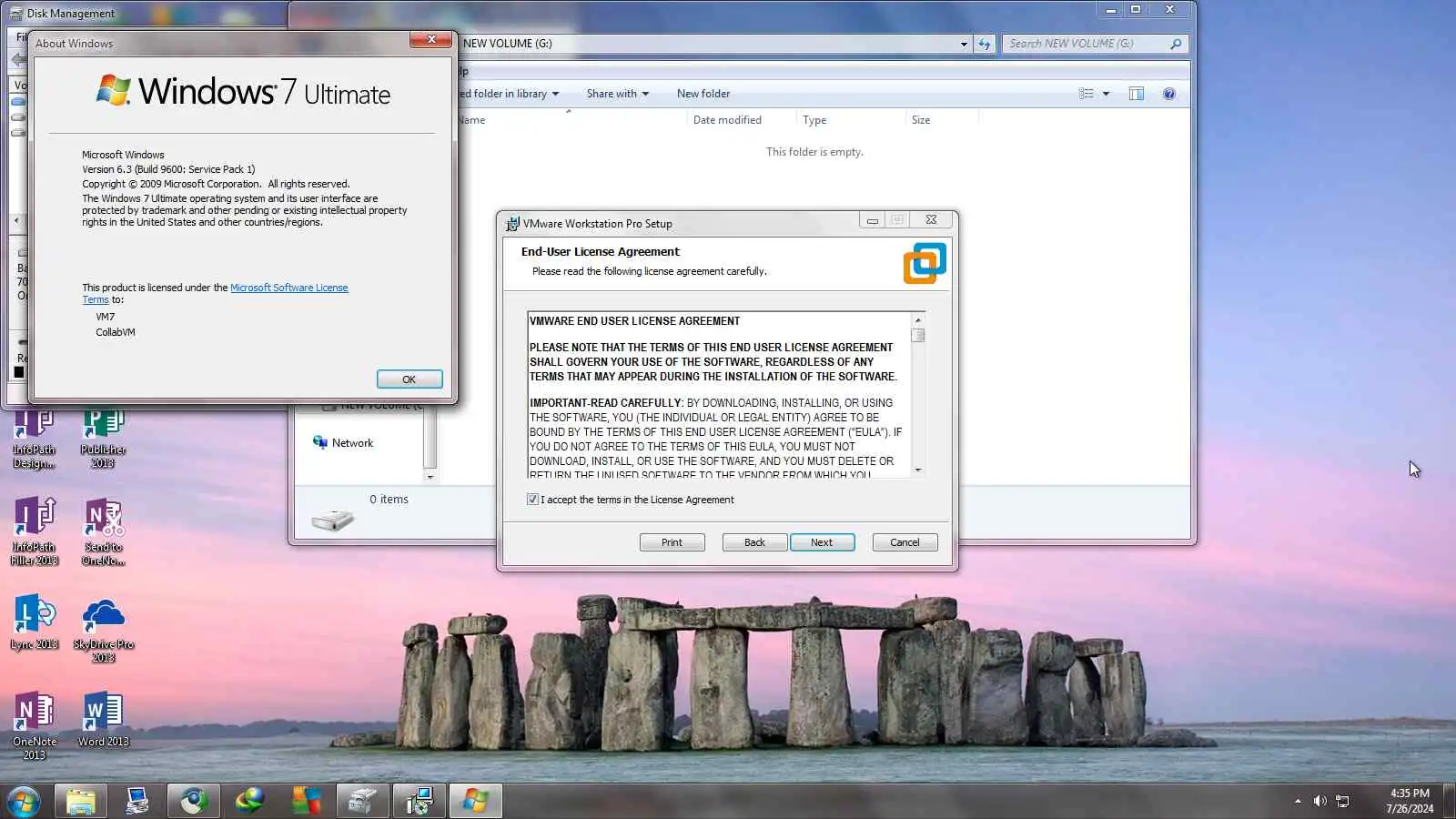Viewport: 1456px width, 819px height.
Task: Click the license text scrollbar thumb
Action: [x=918, y=335]
